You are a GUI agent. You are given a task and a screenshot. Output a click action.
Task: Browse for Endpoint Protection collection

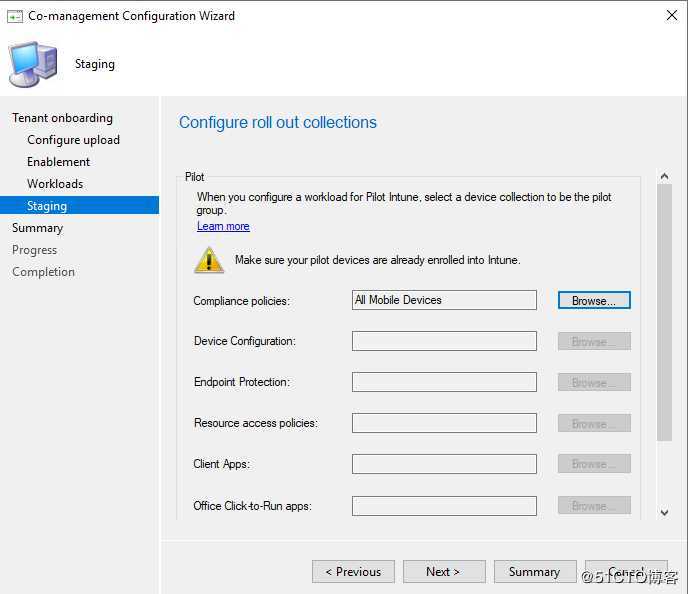pyautogui.click(x=594, y=382)
